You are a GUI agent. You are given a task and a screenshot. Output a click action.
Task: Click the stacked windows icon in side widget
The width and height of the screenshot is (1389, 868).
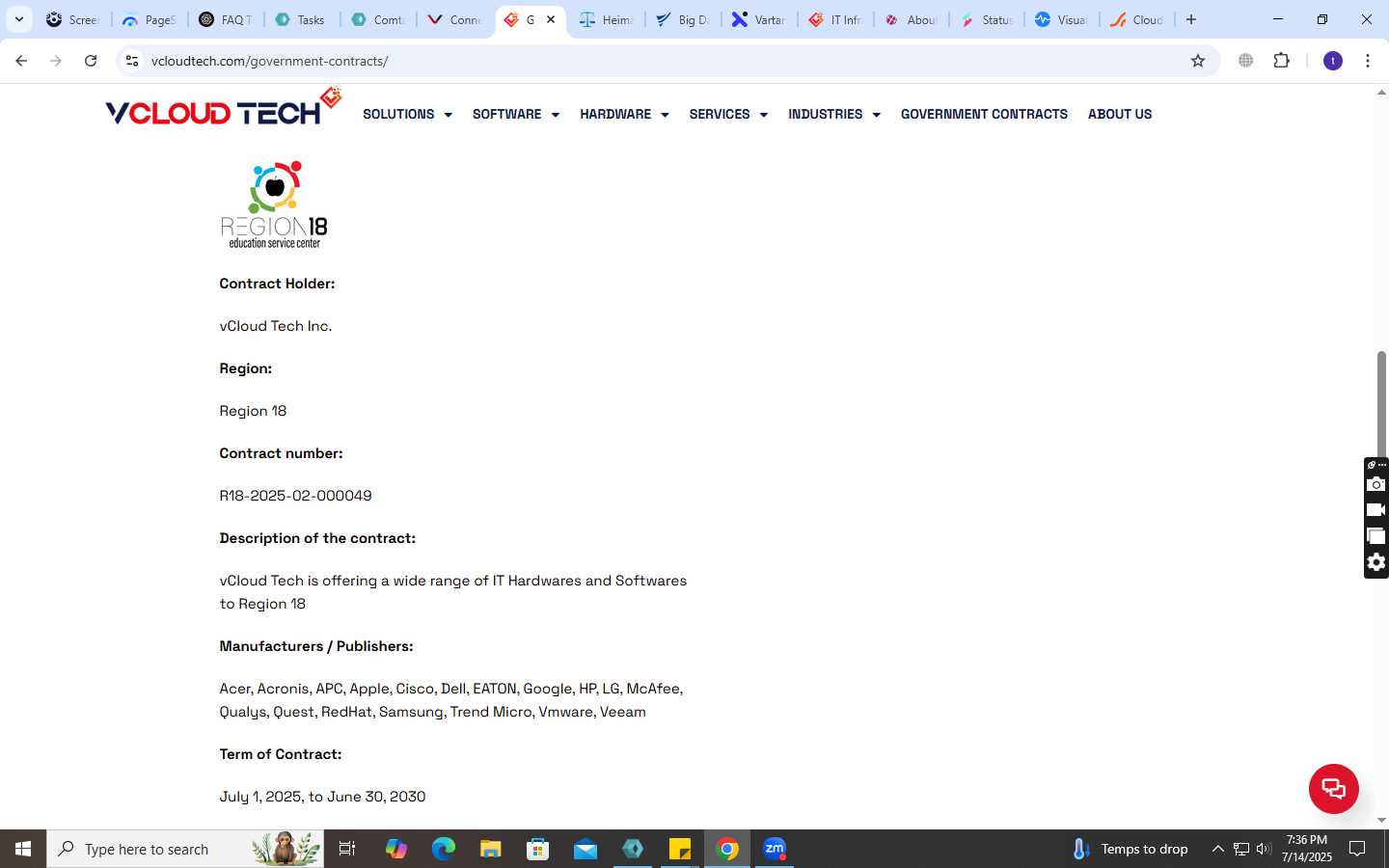(1376, 536)
